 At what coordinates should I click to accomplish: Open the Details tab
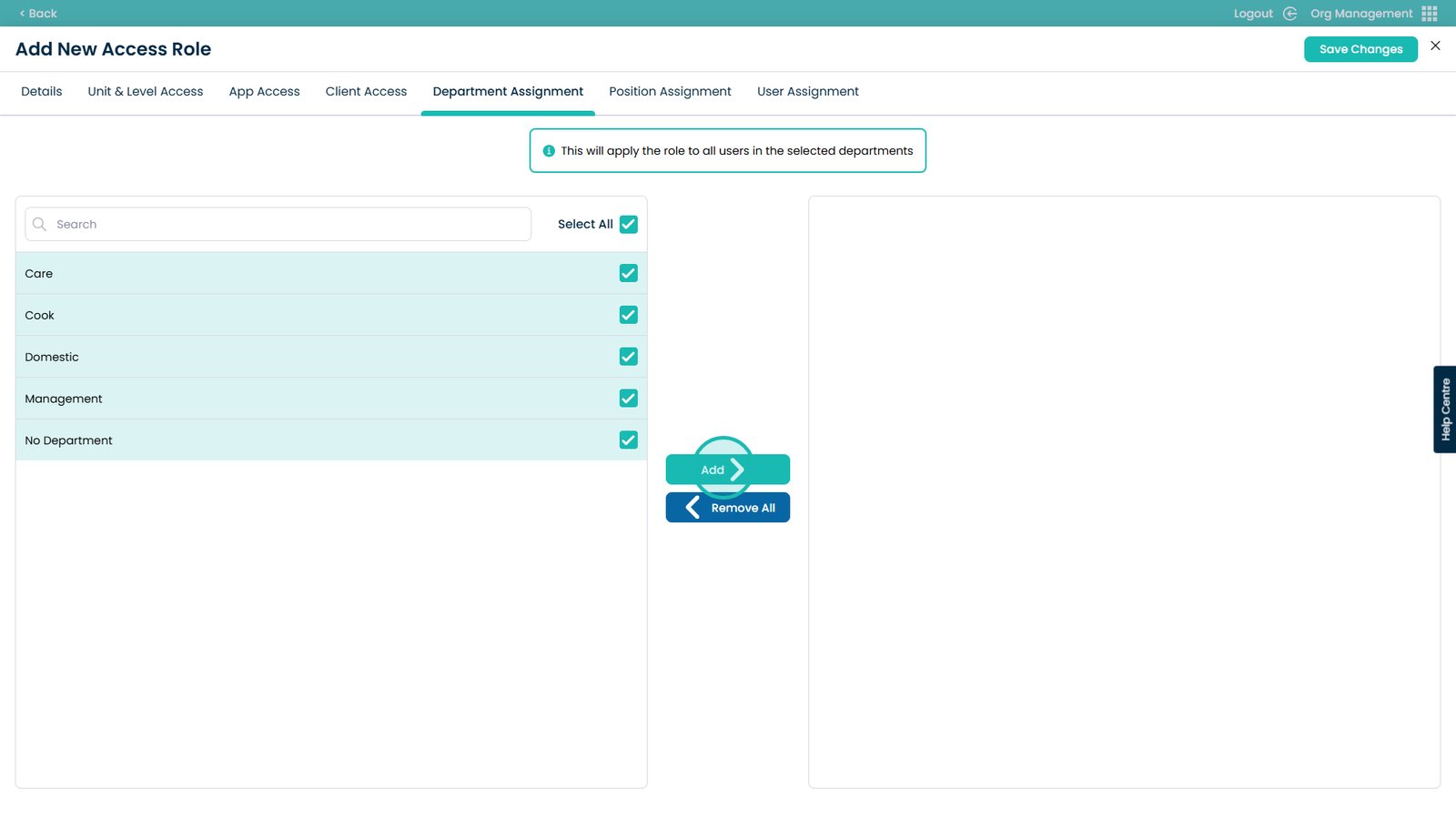(x=42, y=92)
